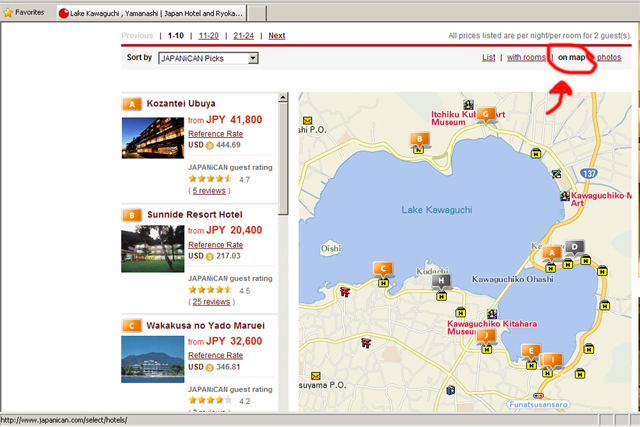The width and height of the screenshot is (640, 427).
Task: Open Kozantei Ubuya hotel title
Action: [x=181, y=104]
